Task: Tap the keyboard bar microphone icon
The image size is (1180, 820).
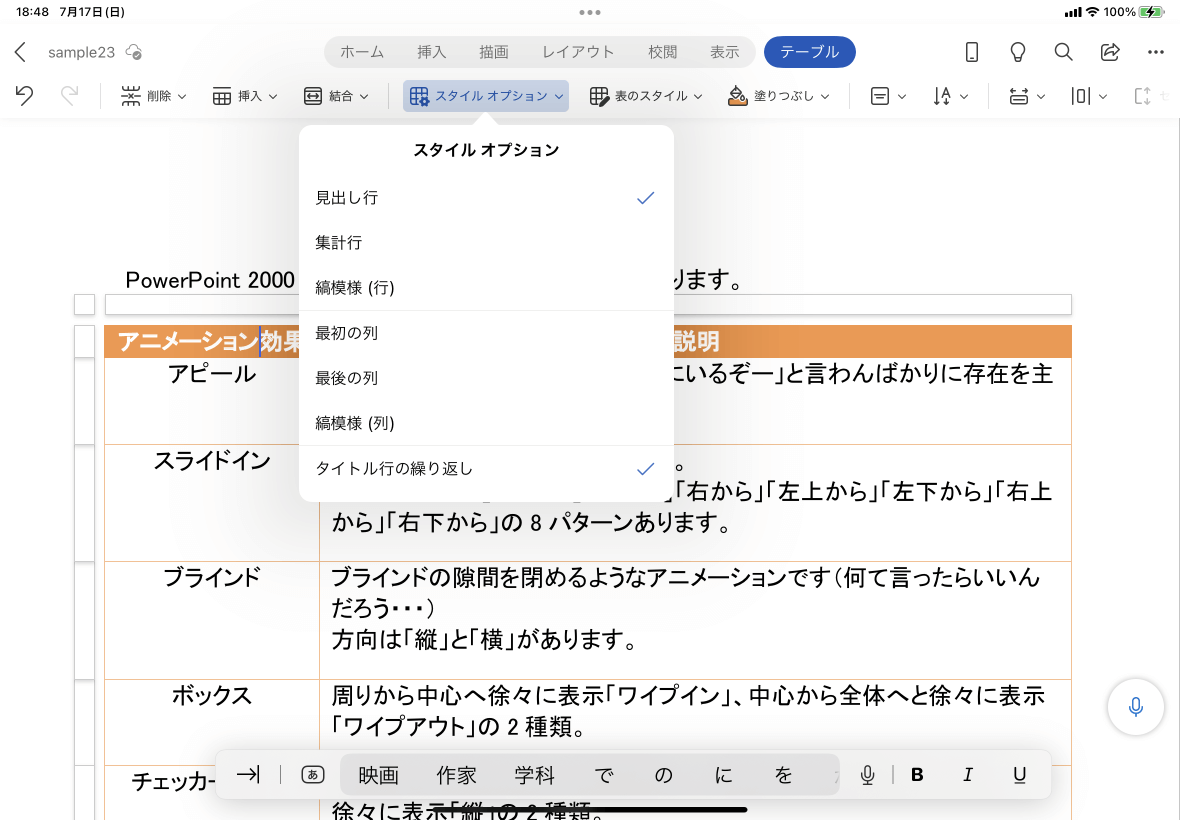Action: pos(867,775)
